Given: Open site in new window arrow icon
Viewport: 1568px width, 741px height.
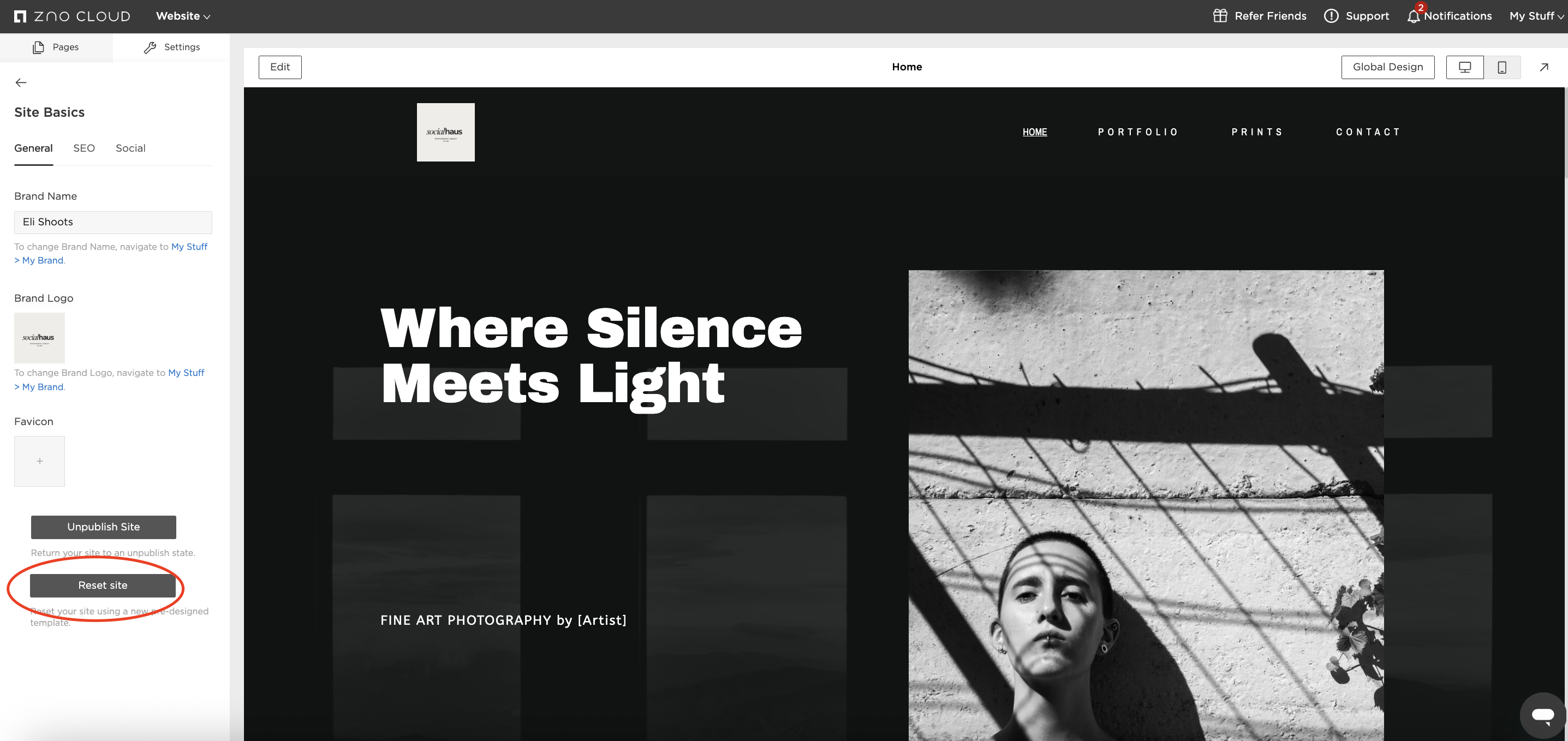Looking at the screenshot, I should pos(1543,67).
